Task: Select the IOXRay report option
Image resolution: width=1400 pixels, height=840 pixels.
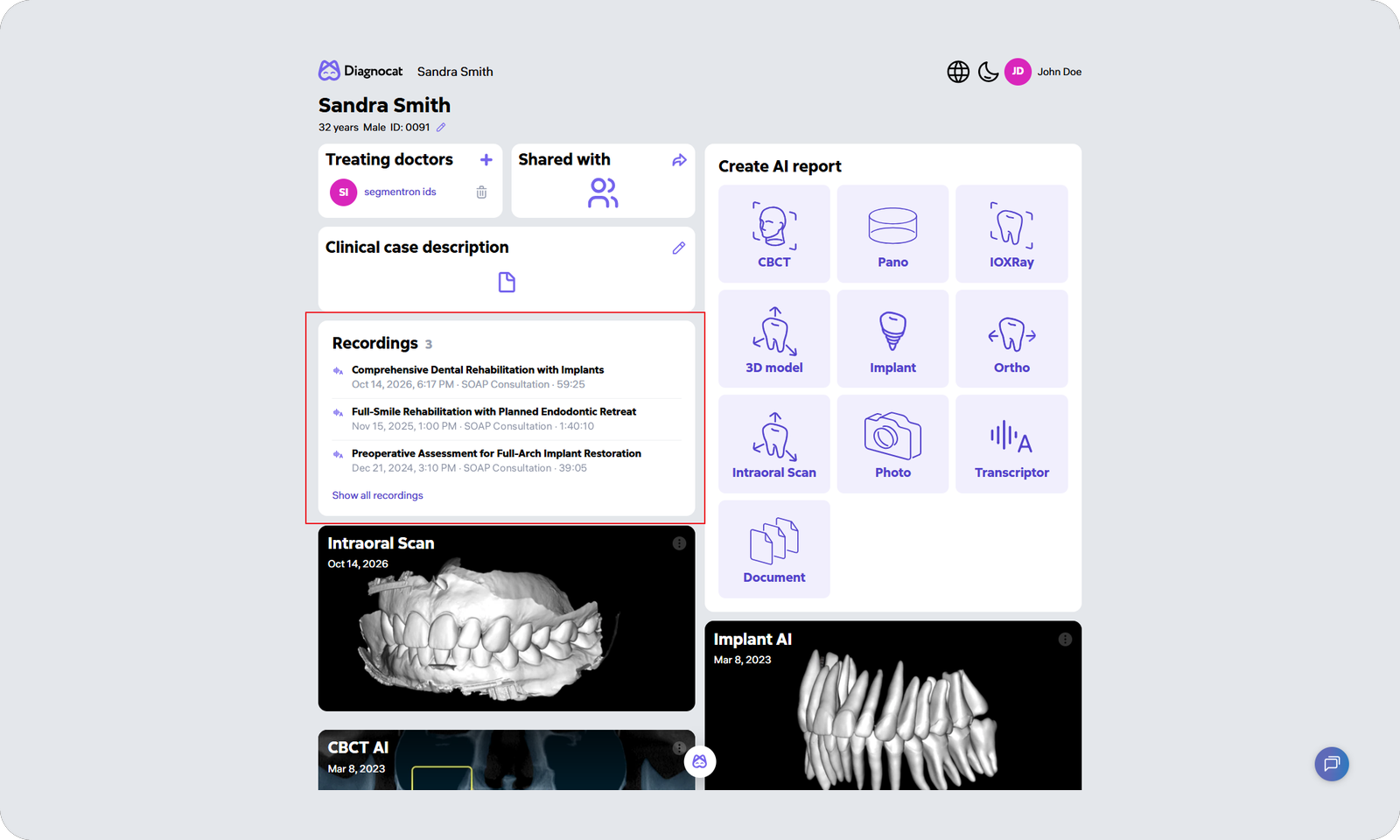Action: (x=1011, y=234)
